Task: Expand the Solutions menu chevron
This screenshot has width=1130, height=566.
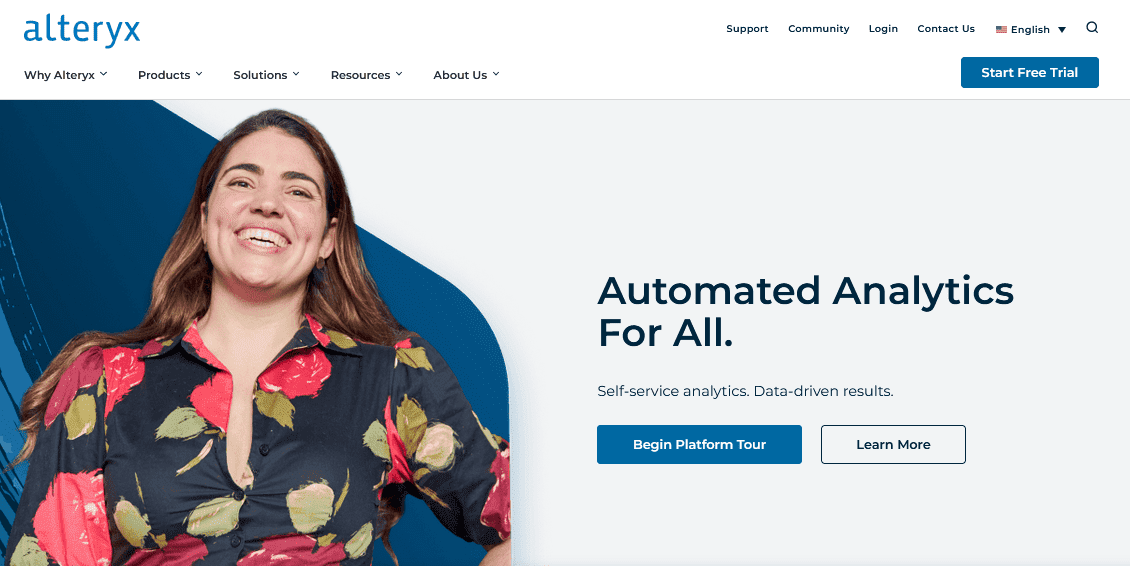Action: [x=295, y=74]
